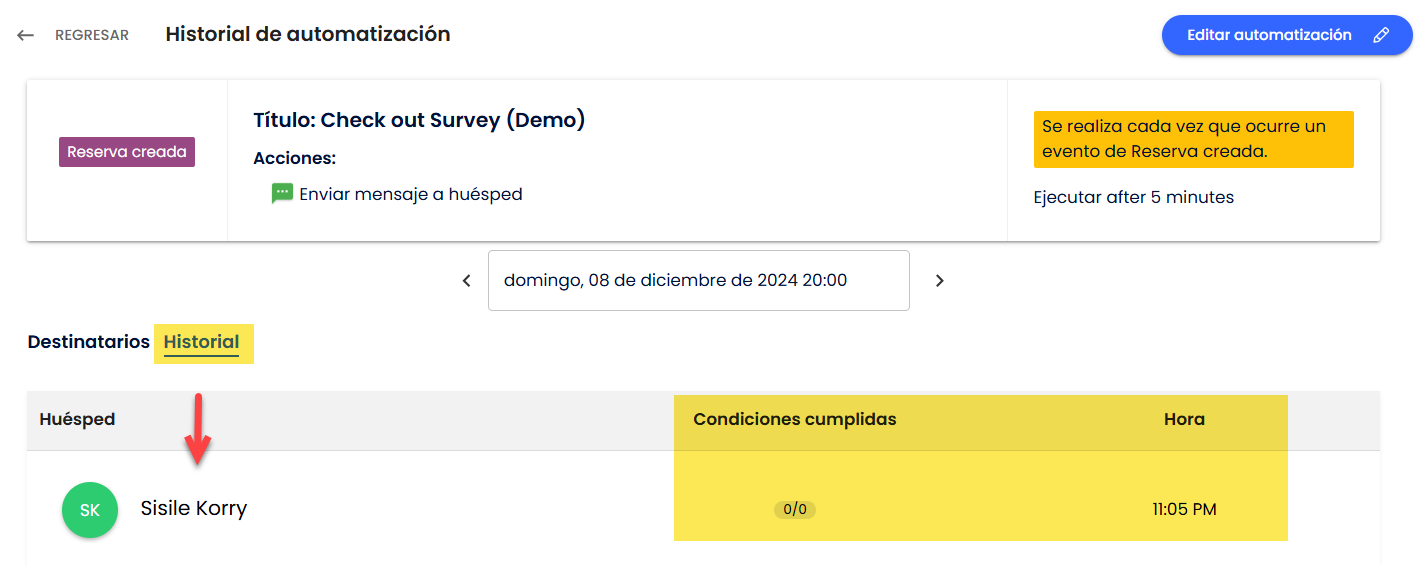
Task: Click the 0/0 conditions badge
Action: tap(795, 509)
